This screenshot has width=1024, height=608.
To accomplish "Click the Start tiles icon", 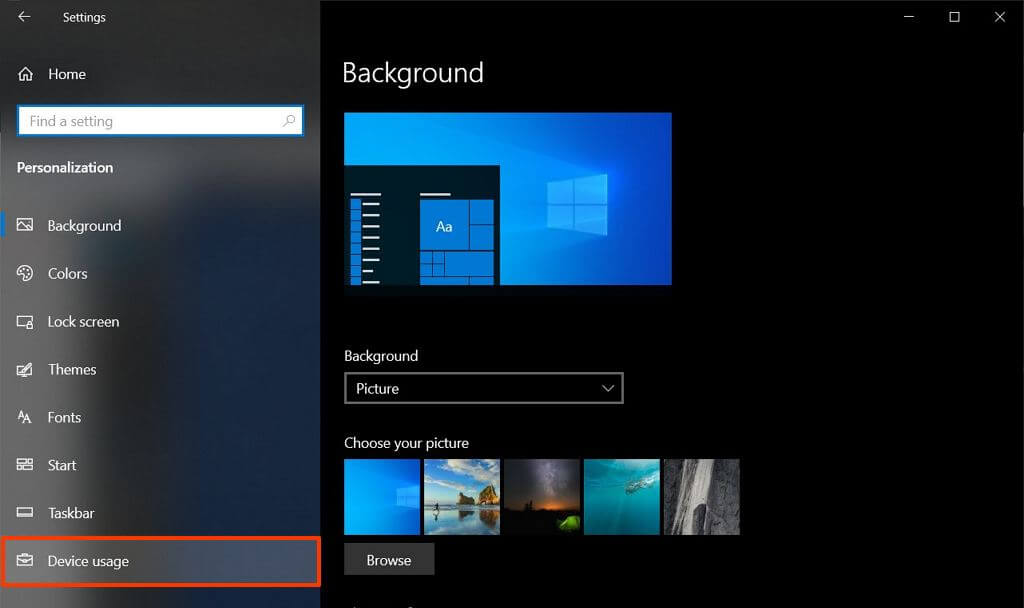I will point(25,465).
